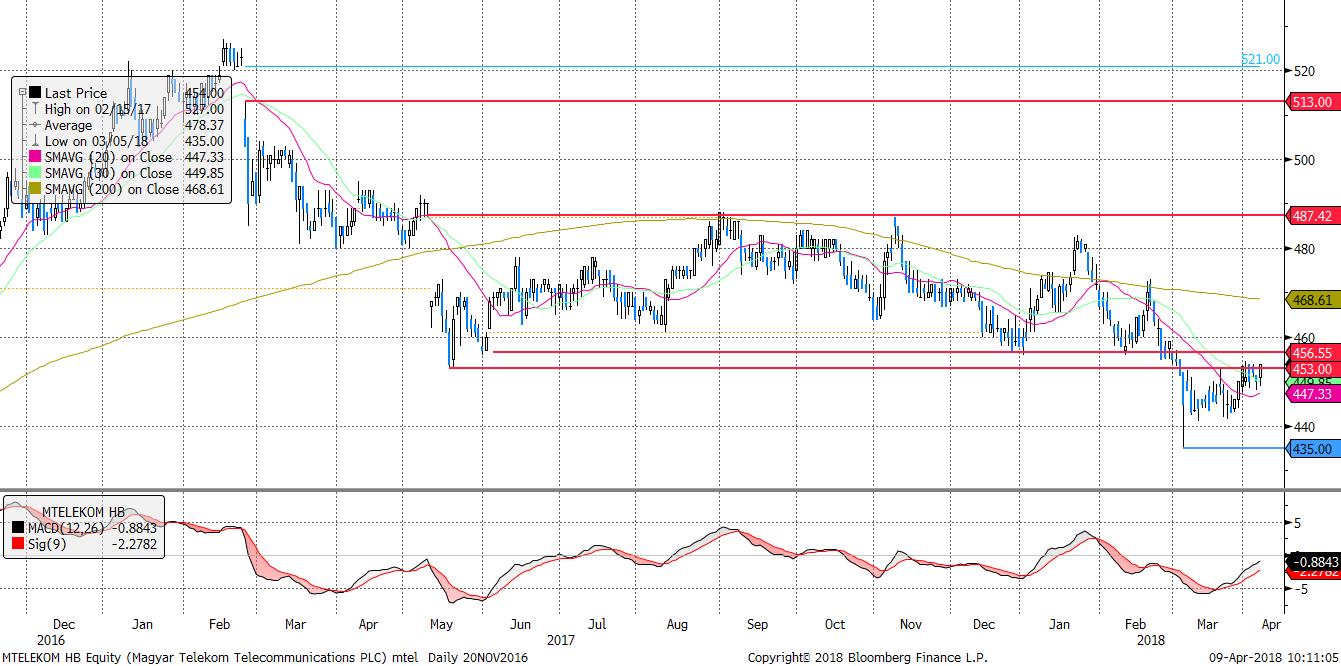The width and height of the screenshot is (1341, 666).
Task: Click the SMAVG (20) on Close label
Action: click(108, 157)
